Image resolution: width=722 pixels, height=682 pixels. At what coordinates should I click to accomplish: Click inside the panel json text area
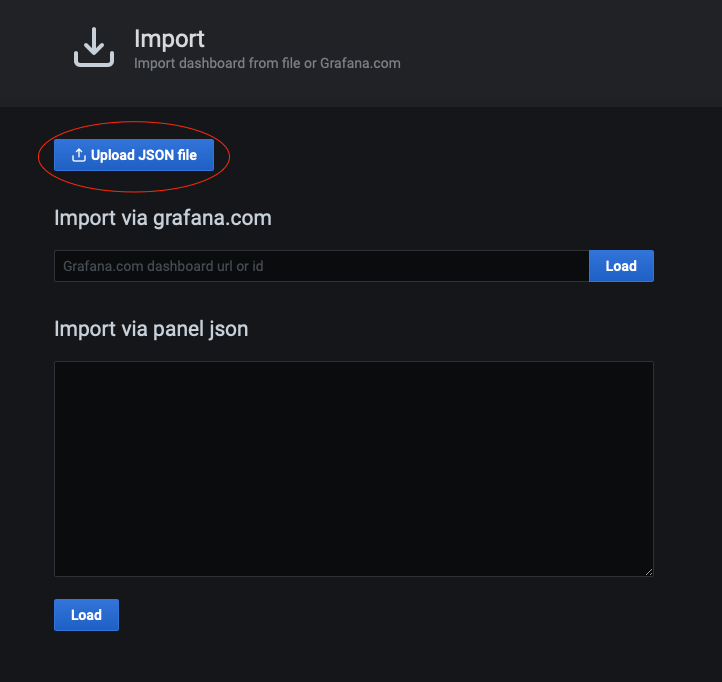point(353,468)
